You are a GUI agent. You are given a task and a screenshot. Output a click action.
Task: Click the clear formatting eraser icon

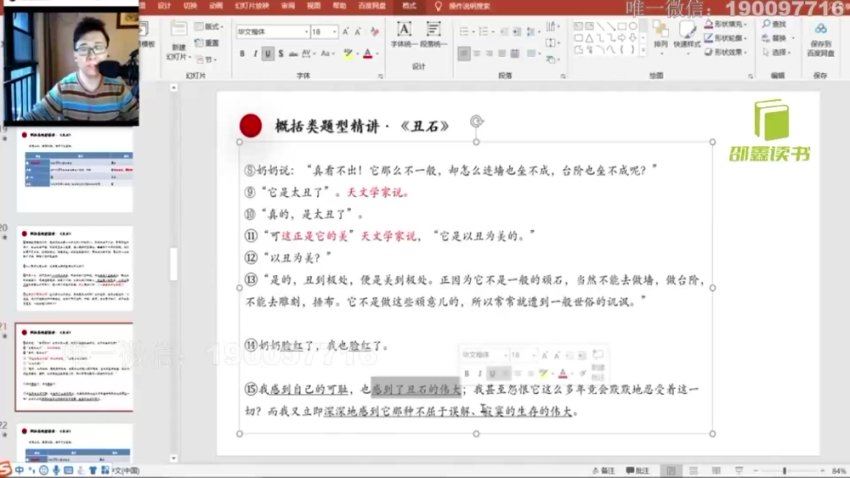[375, 32]
